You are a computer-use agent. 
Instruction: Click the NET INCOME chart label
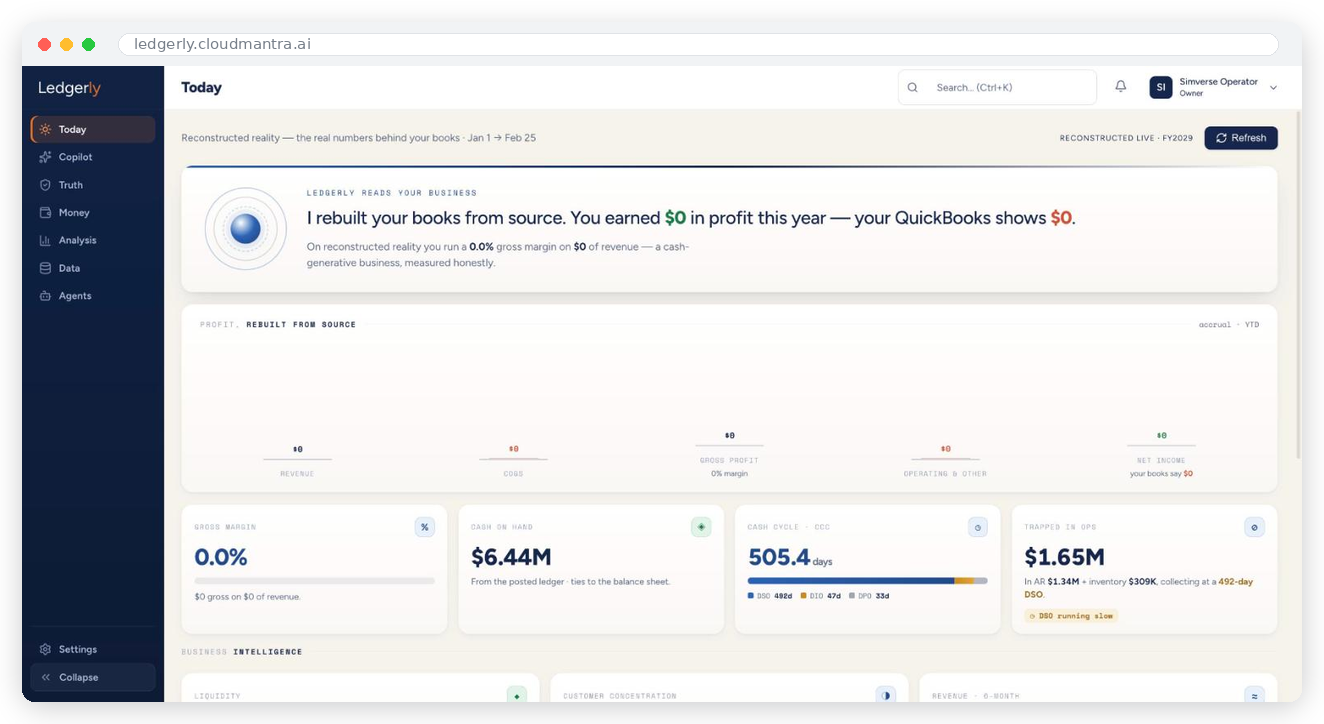(x=1161, y=461)
